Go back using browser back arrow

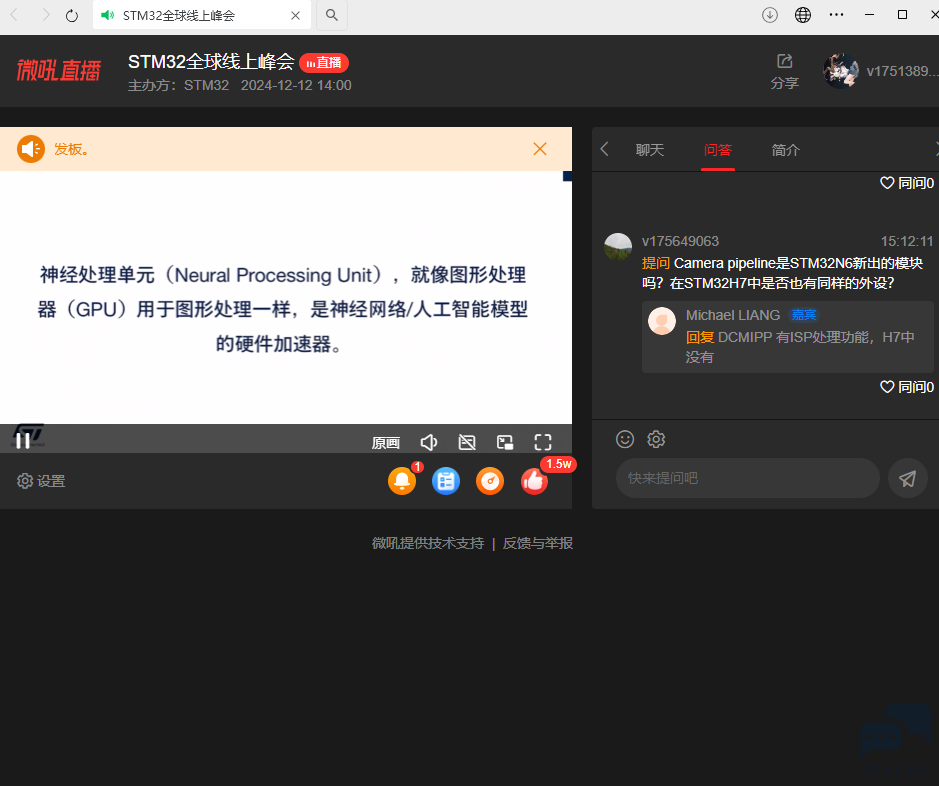pos(14,15)
